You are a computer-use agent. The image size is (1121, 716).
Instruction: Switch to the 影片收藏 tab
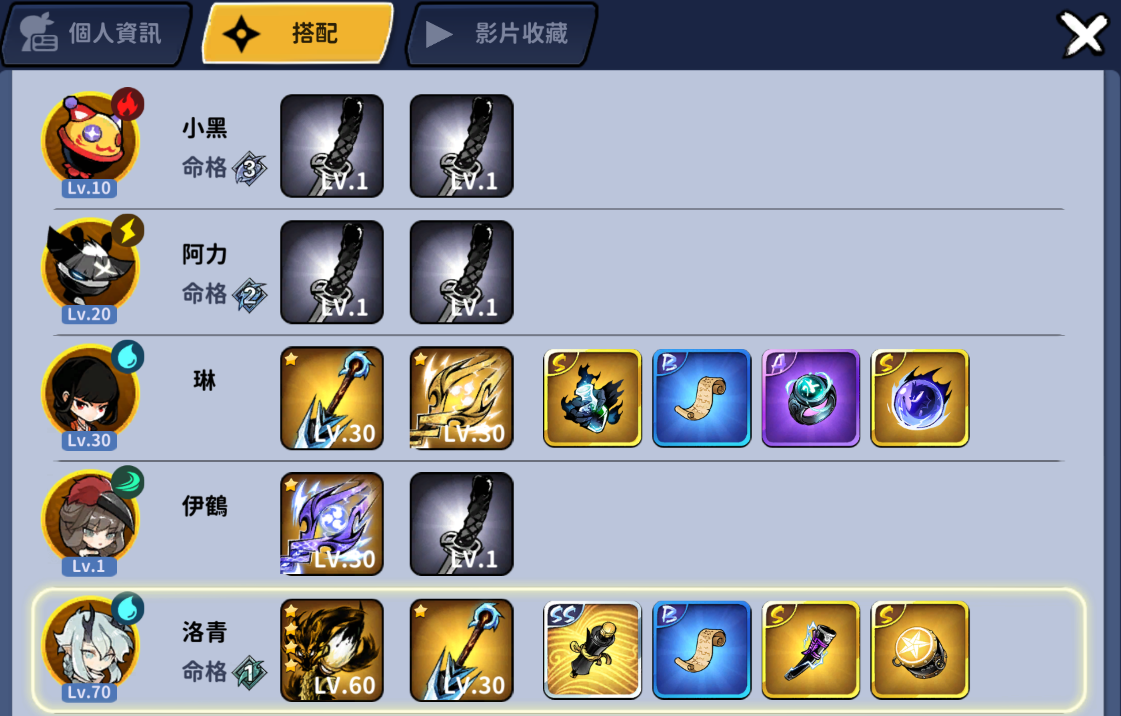point(500,34)
